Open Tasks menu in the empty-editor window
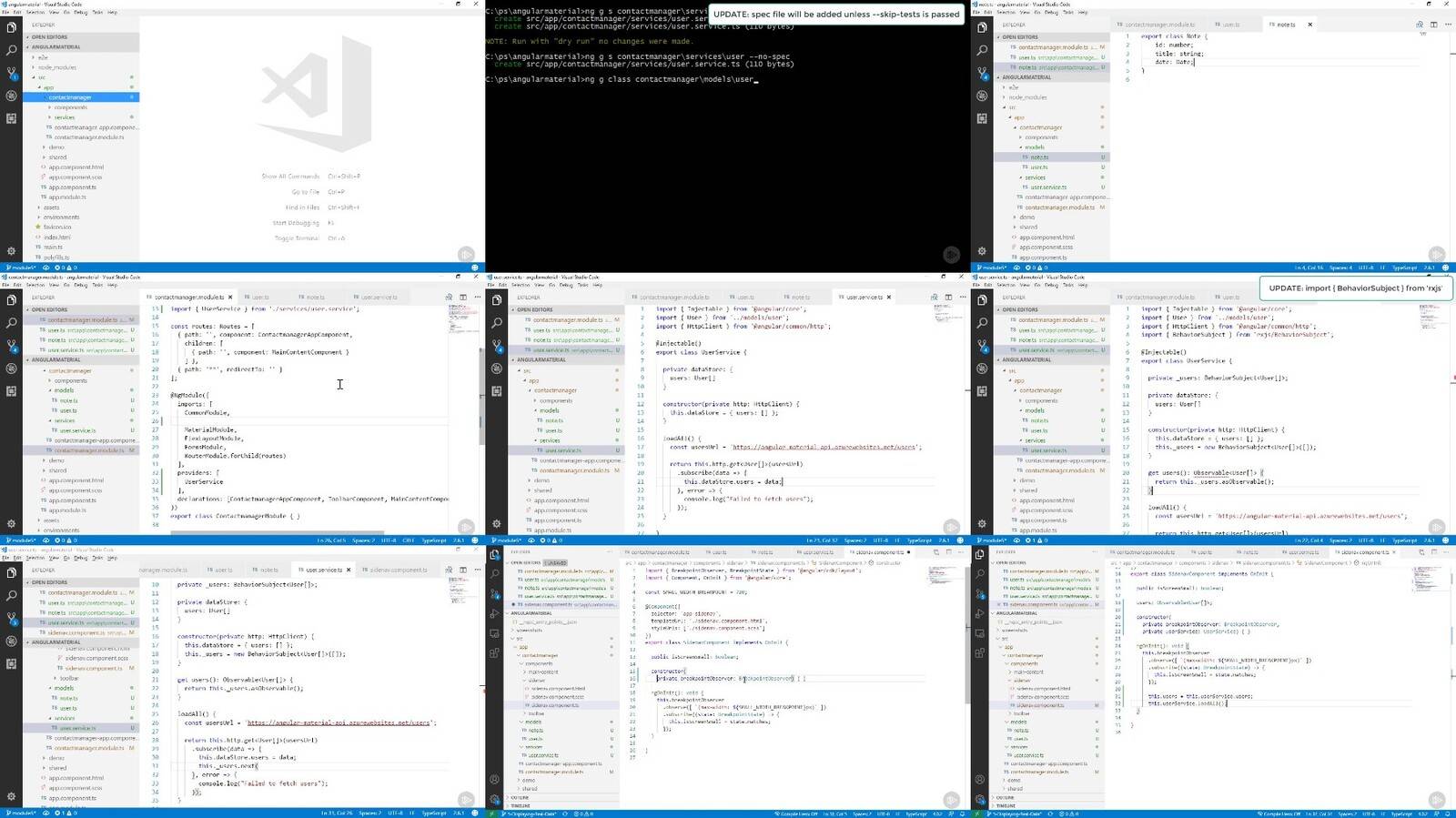 (x=97, y=13)
